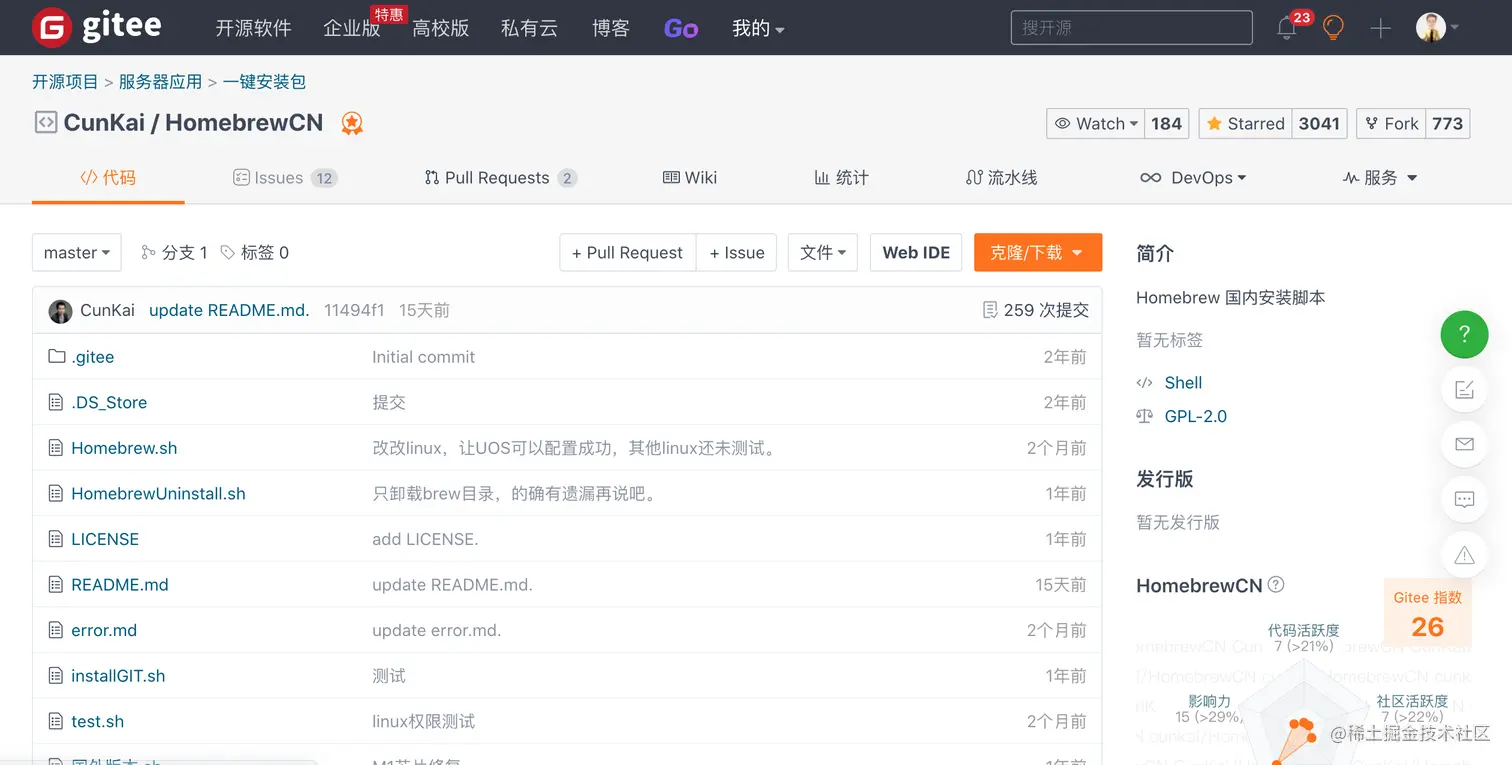Screen dimensions: 1512x765
Task: Open commit 11494f1
Action: coord(354,310)
